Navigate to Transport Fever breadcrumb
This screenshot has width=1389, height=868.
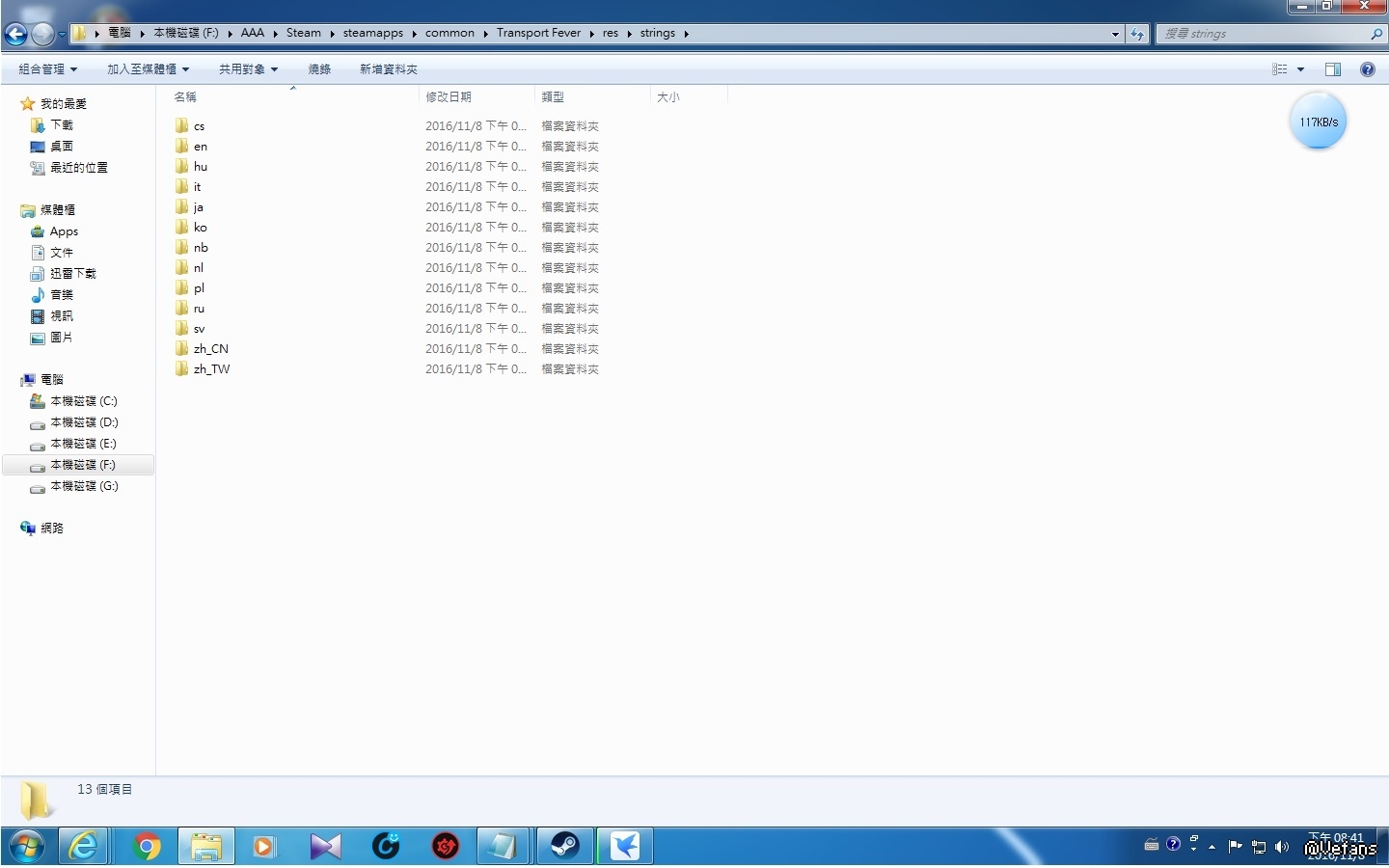[x=538, y=33]
